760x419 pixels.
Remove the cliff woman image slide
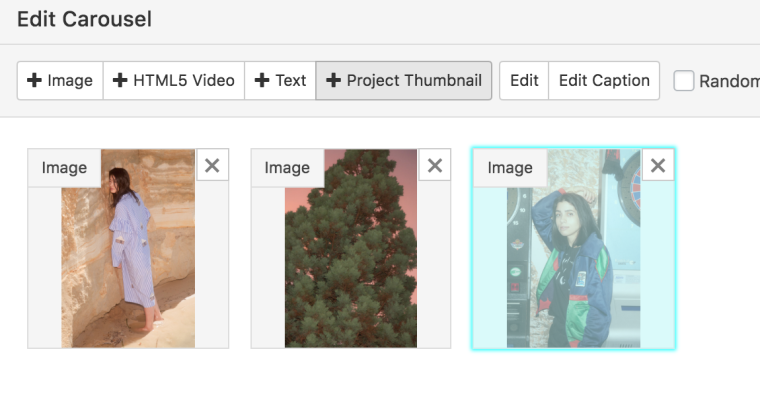pos(212,166)
